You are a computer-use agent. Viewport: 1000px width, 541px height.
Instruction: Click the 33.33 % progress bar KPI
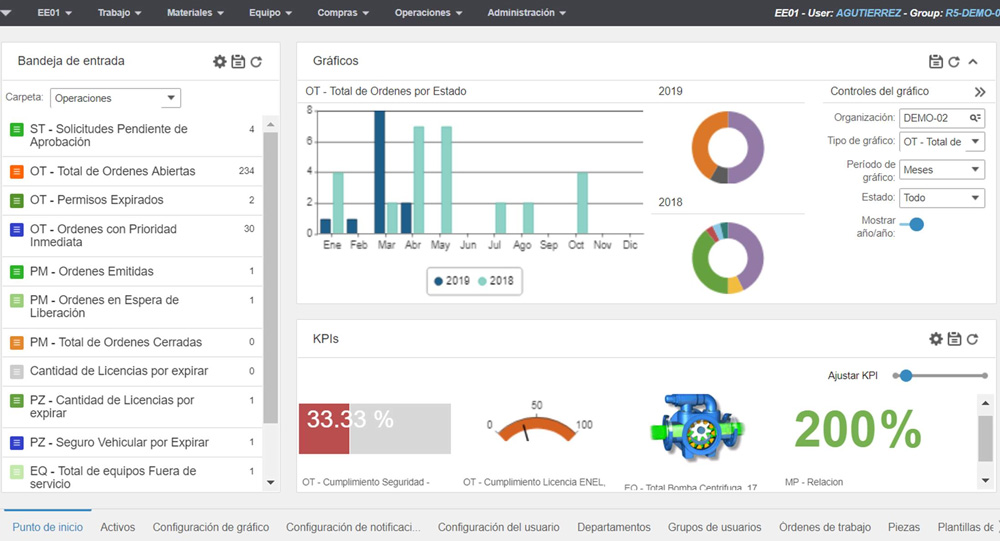tap(374, 428)
